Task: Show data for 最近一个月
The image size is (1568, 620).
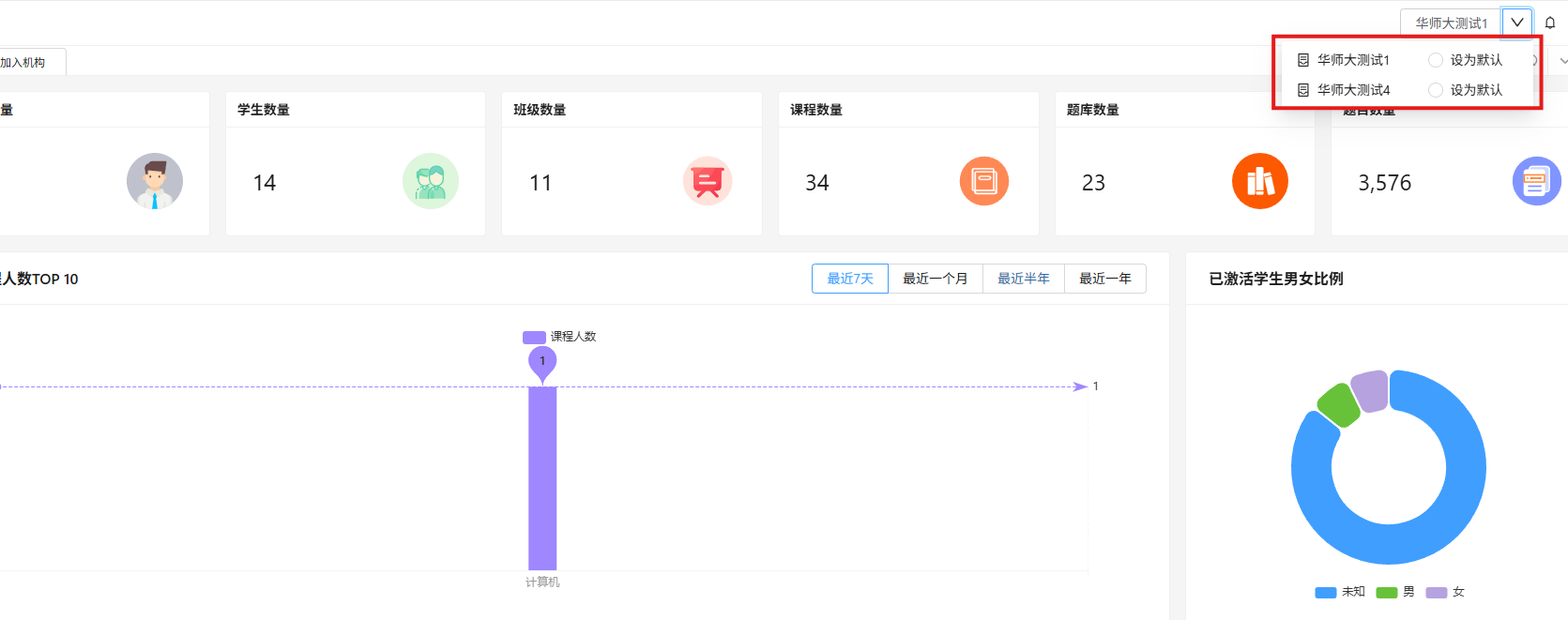Action: [935, 279]
